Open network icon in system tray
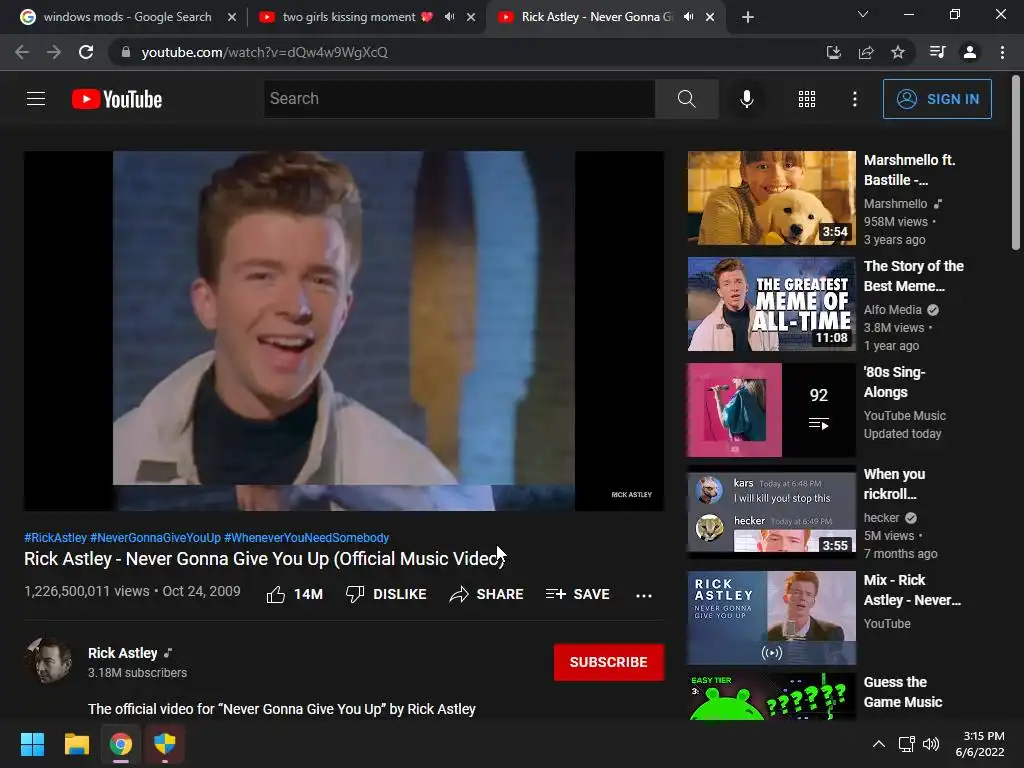Viewport: 1024px width, 768px height. (906, 744)
